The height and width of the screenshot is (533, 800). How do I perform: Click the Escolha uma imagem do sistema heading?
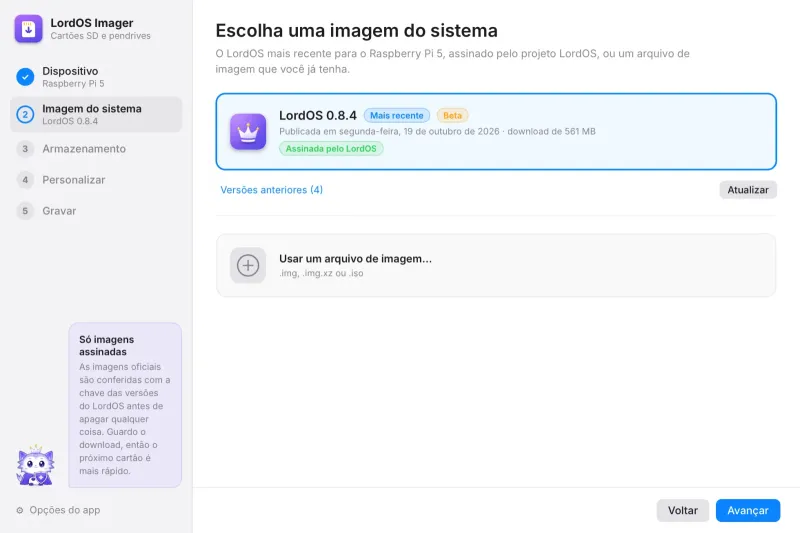click(356, 31)
